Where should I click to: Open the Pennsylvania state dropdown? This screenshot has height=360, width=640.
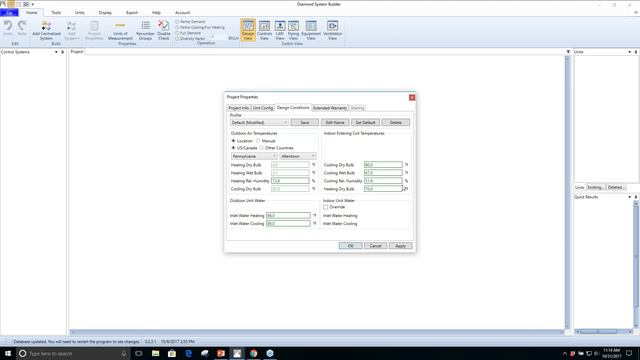coord(254,156)
